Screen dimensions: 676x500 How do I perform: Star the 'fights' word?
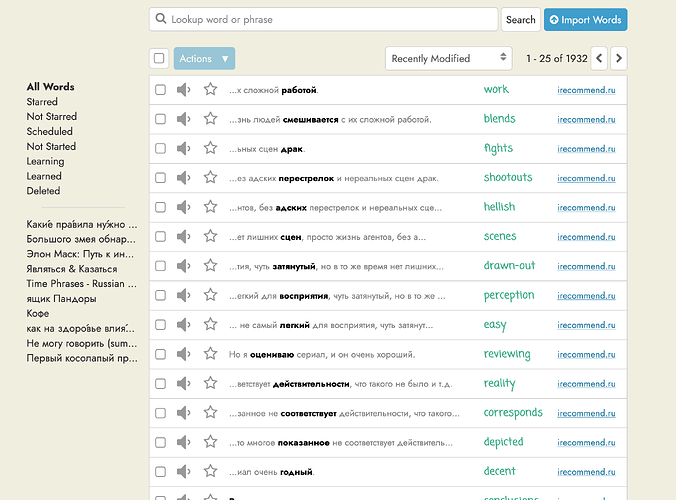point(210,148)
